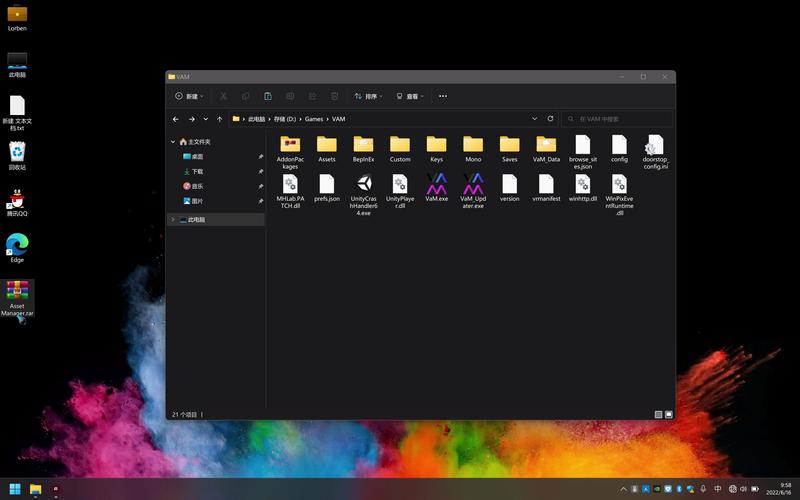800x500 pixels.
Task: Click the back navigation arrow
Action: pyautogui.click(x=176, y=119)
